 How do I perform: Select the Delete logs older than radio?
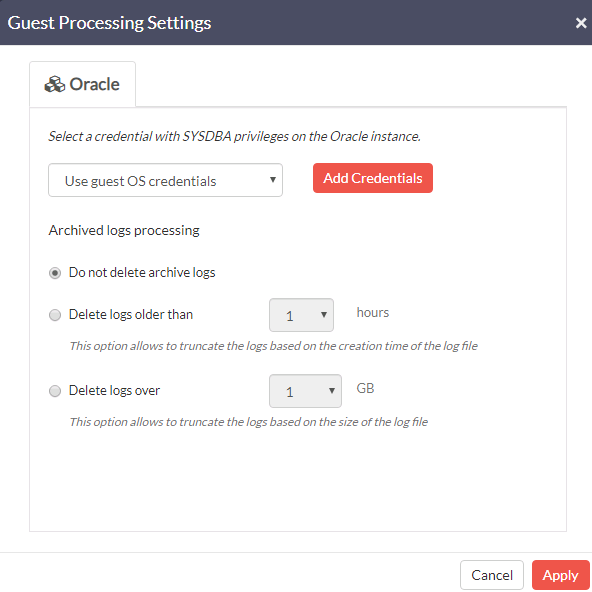(55, 315)
